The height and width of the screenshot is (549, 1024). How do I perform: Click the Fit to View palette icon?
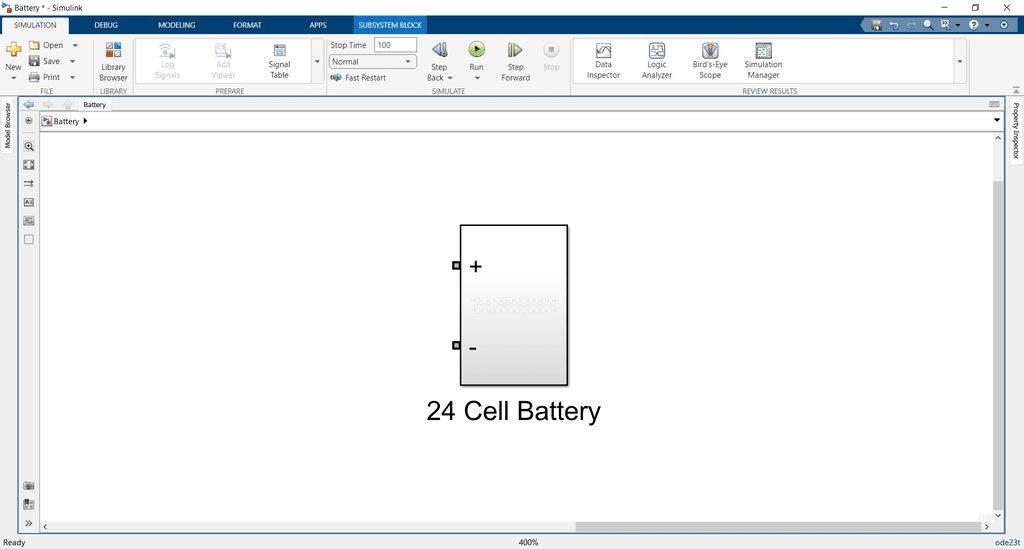click(x=29, y=164)
